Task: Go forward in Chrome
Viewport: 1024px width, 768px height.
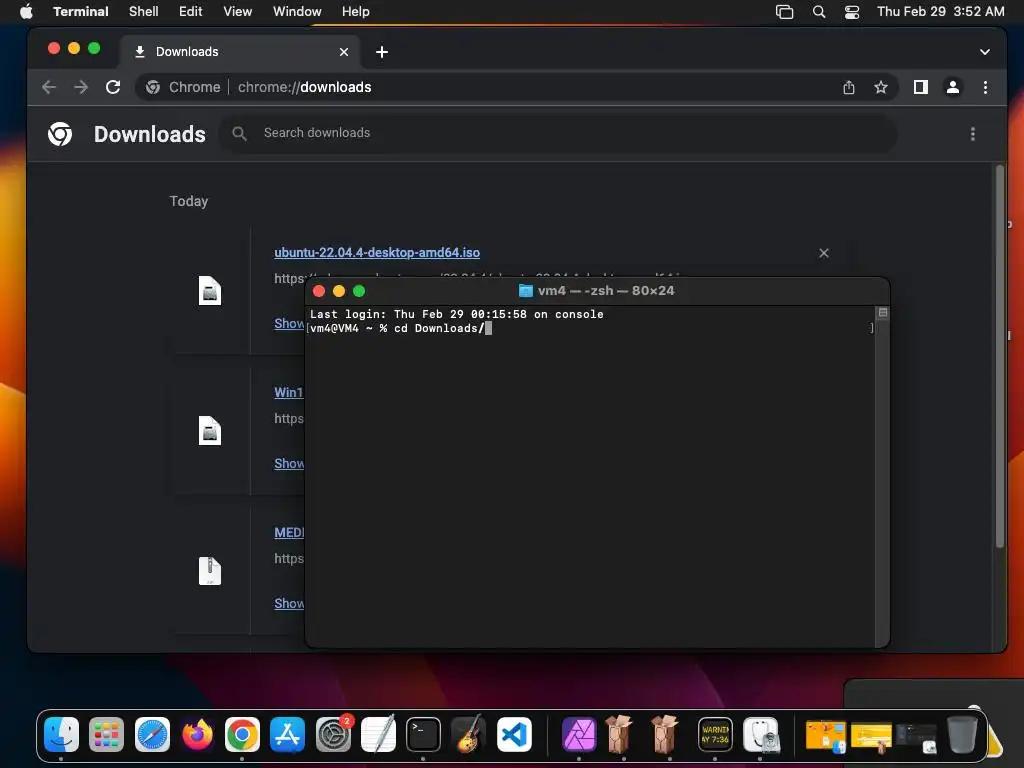Action: click(81, 87)
